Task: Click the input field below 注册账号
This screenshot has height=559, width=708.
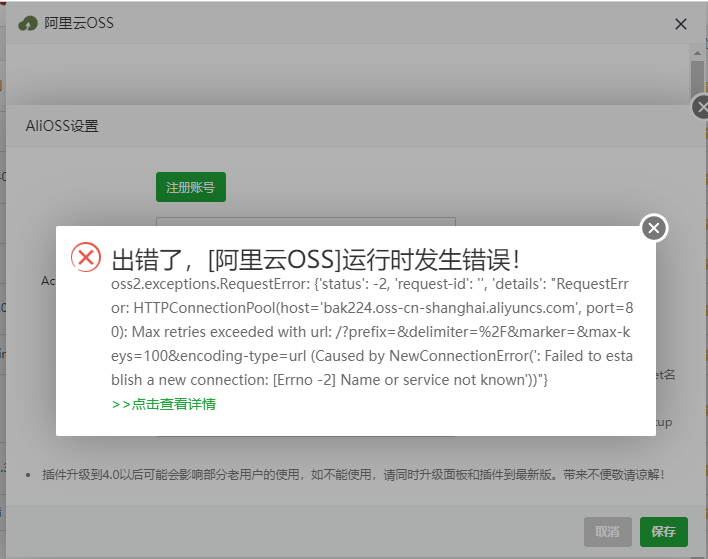Action: [306, 222]
